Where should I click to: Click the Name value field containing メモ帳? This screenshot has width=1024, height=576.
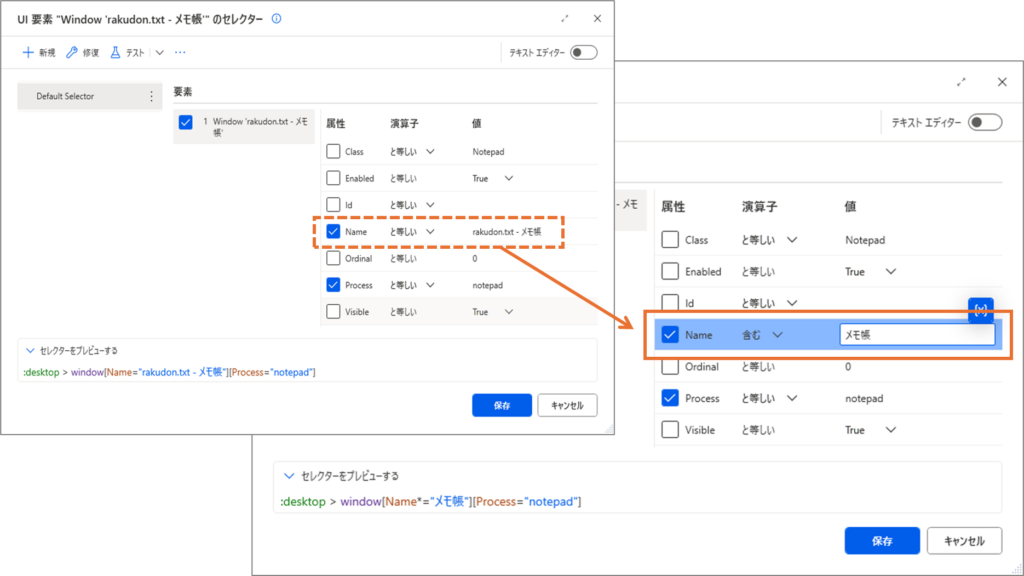click(917, 335)
